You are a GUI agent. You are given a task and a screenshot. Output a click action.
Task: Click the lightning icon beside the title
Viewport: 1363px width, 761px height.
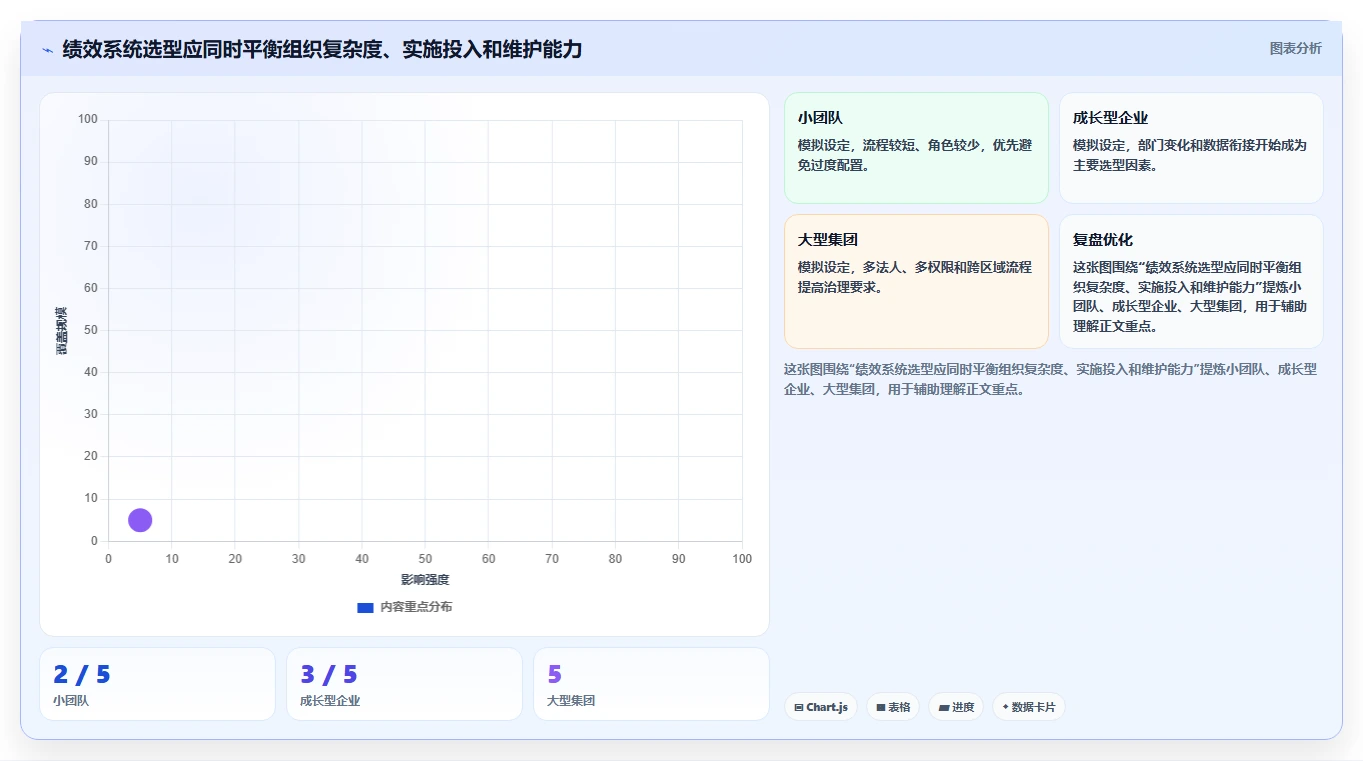(47, 50)
